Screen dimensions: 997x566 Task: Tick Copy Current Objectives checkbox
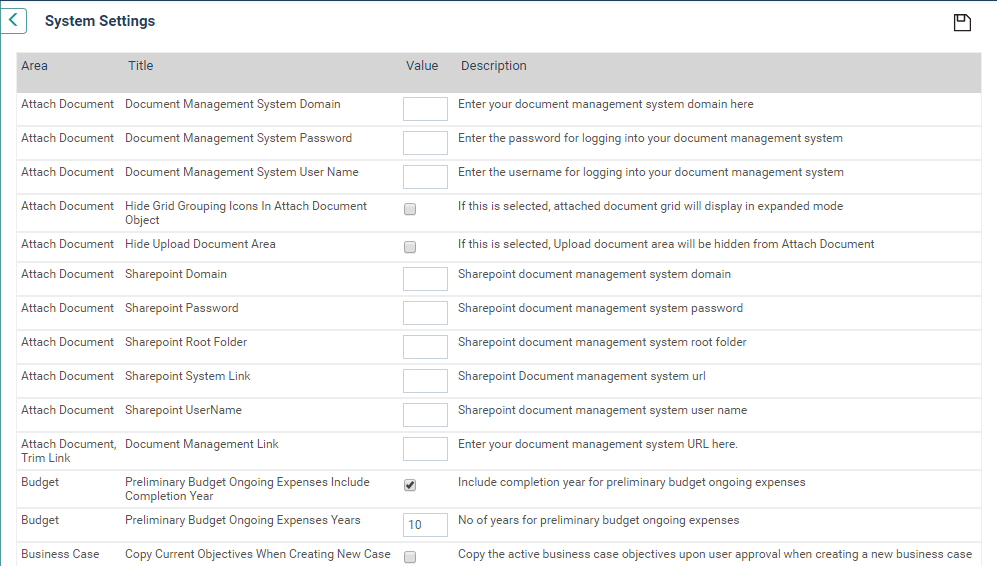pyautogui.click(x=410, y=557)
